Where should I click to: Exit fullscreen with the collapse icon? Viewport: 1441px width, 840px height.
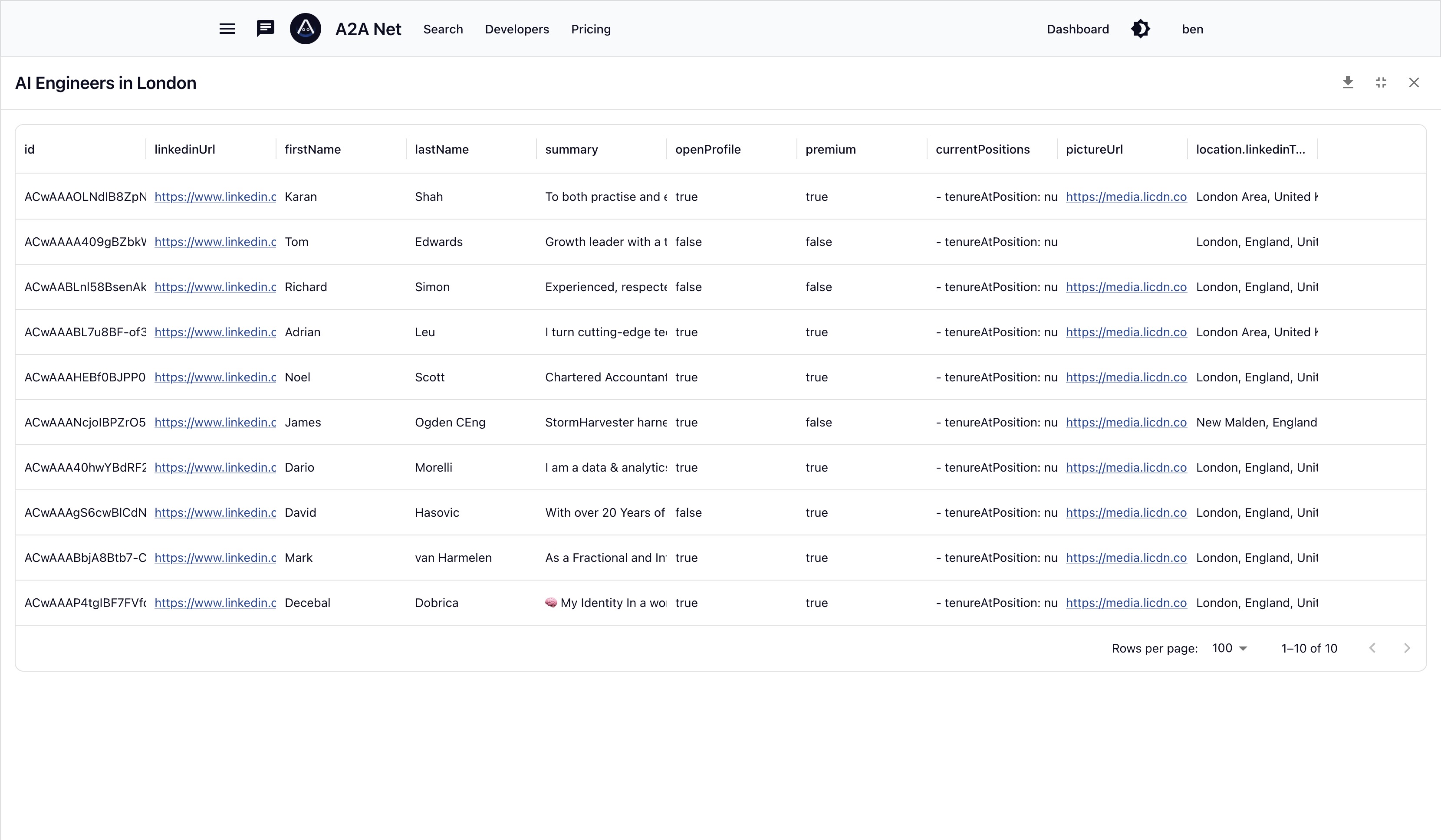click(x=1381, y=82)
